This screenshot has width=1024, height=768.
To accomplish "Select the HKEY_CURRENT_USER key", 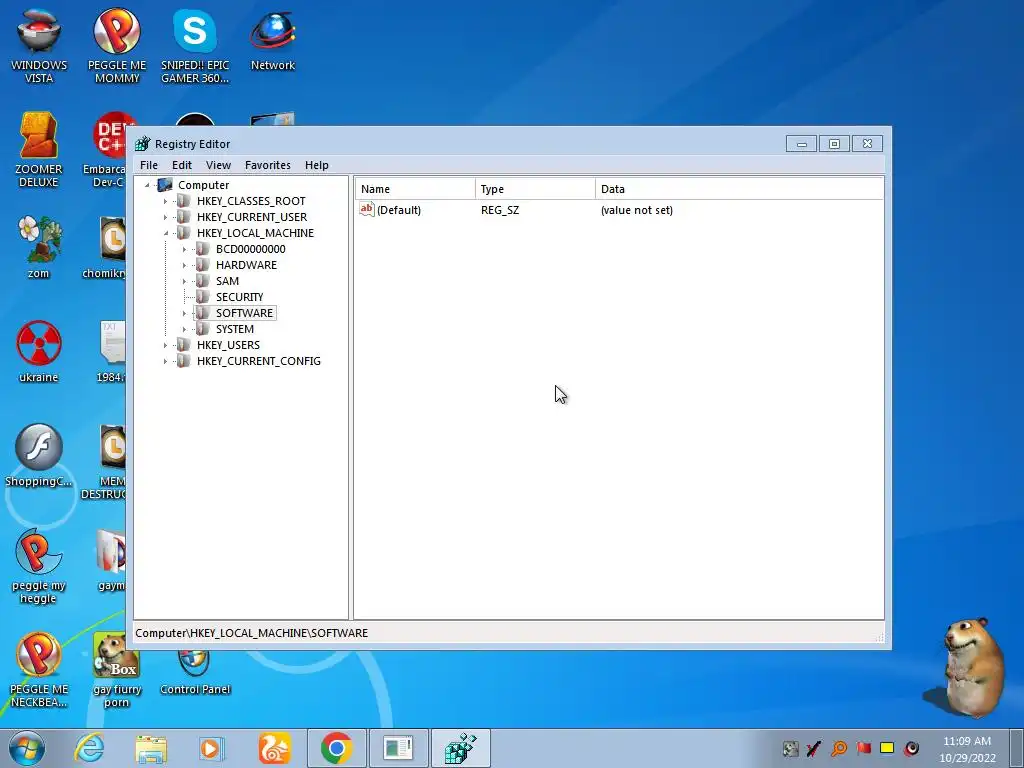I will tap(251, 217).
